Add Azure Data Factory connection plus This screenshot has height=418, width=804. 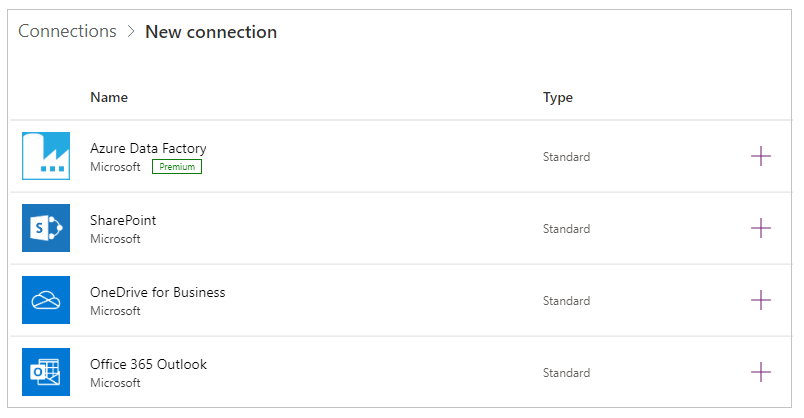tap(760, 156)
